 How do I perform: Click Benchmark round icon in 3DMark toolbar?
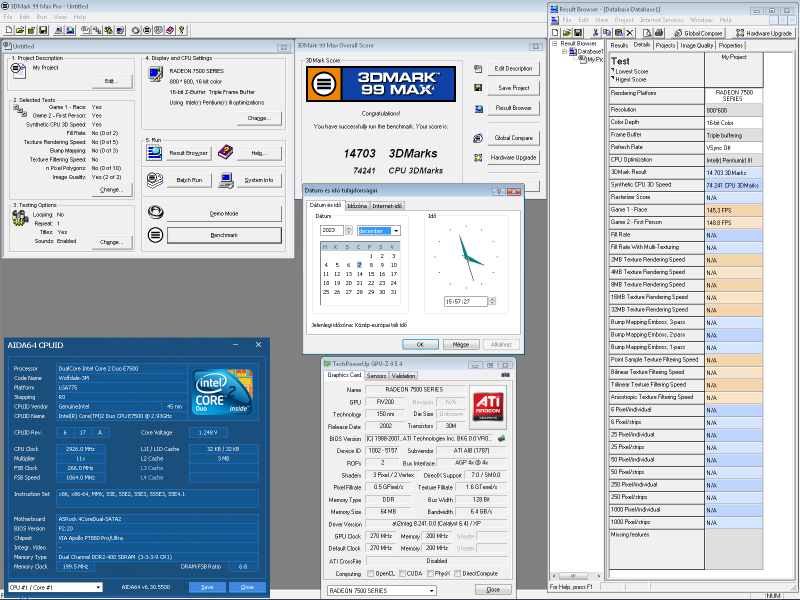(147, 30)
